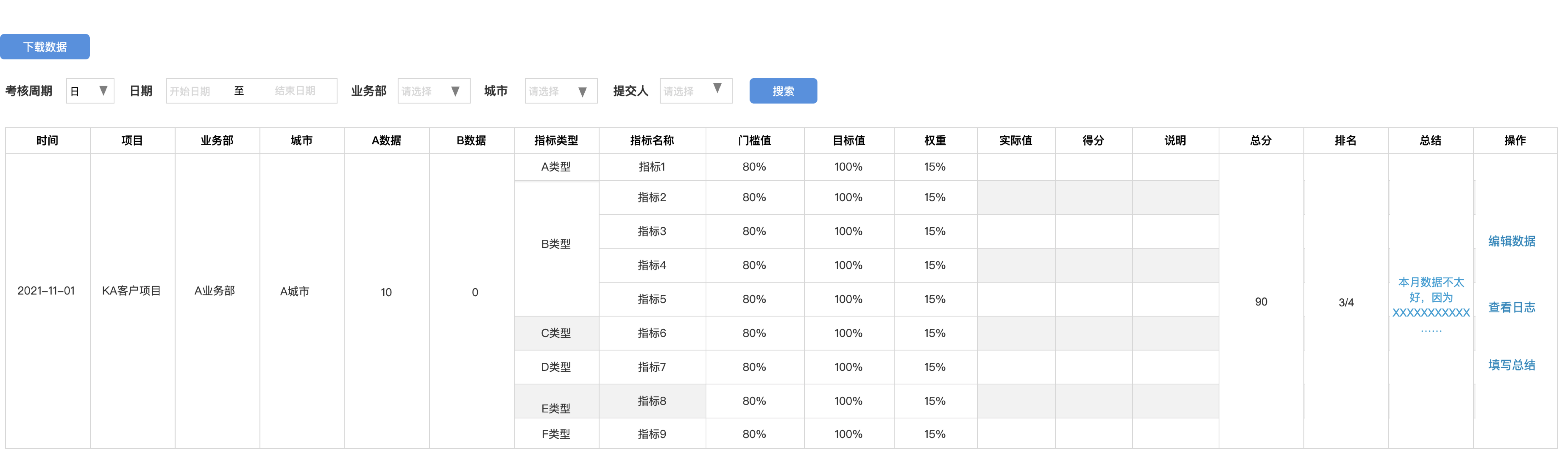Select the 指标5 name cell

point(652,299)
